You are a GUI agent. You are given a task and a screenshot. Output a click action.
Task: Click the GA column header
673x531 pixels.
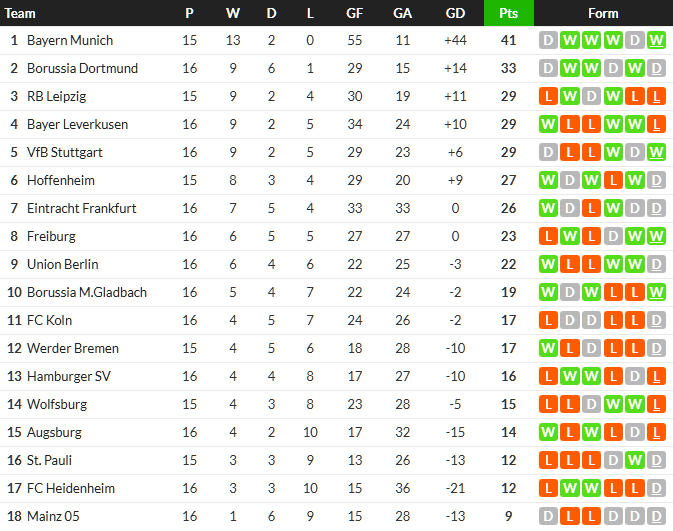coord(403,13)
